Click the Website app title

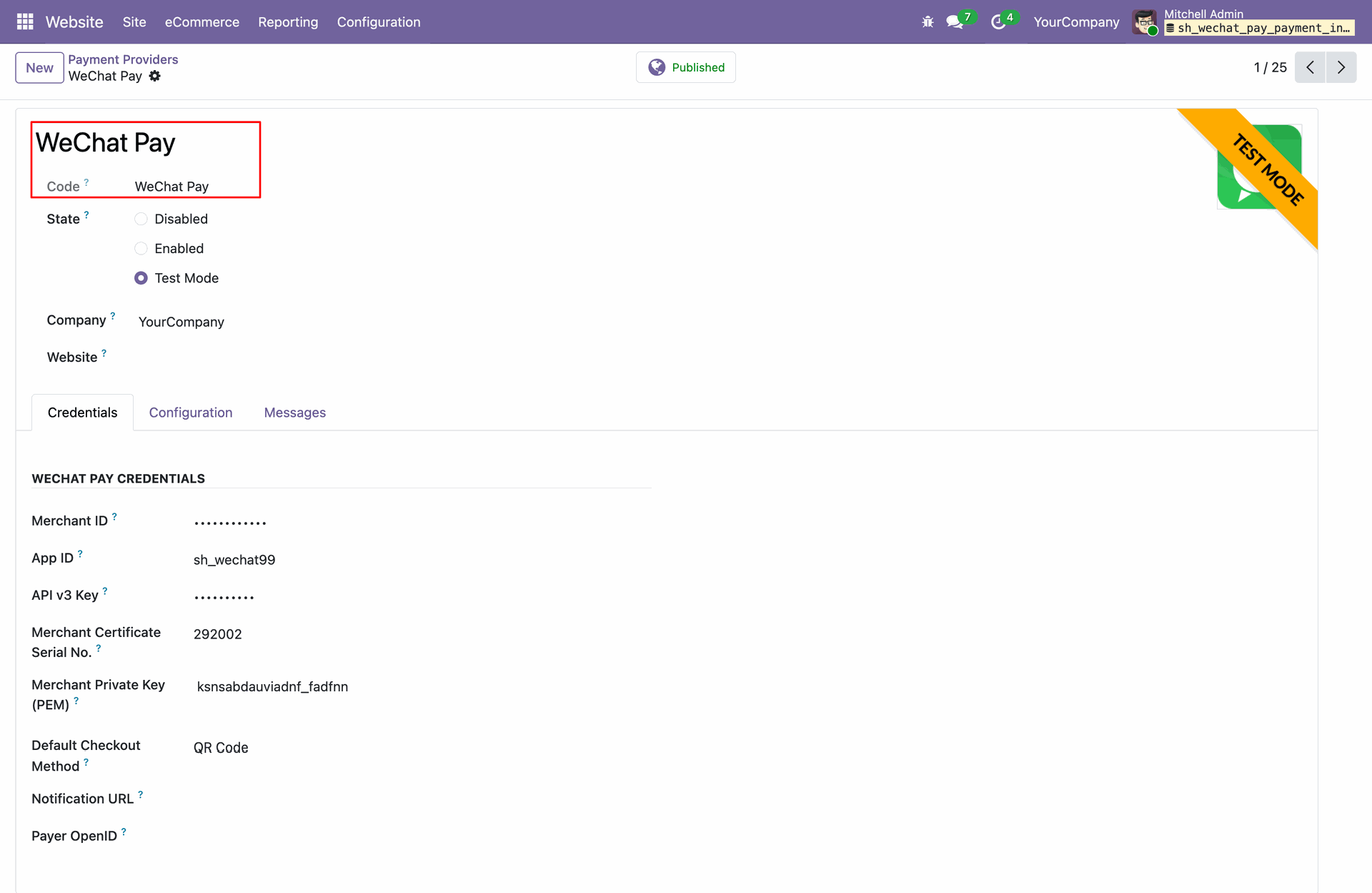point(74,22)
